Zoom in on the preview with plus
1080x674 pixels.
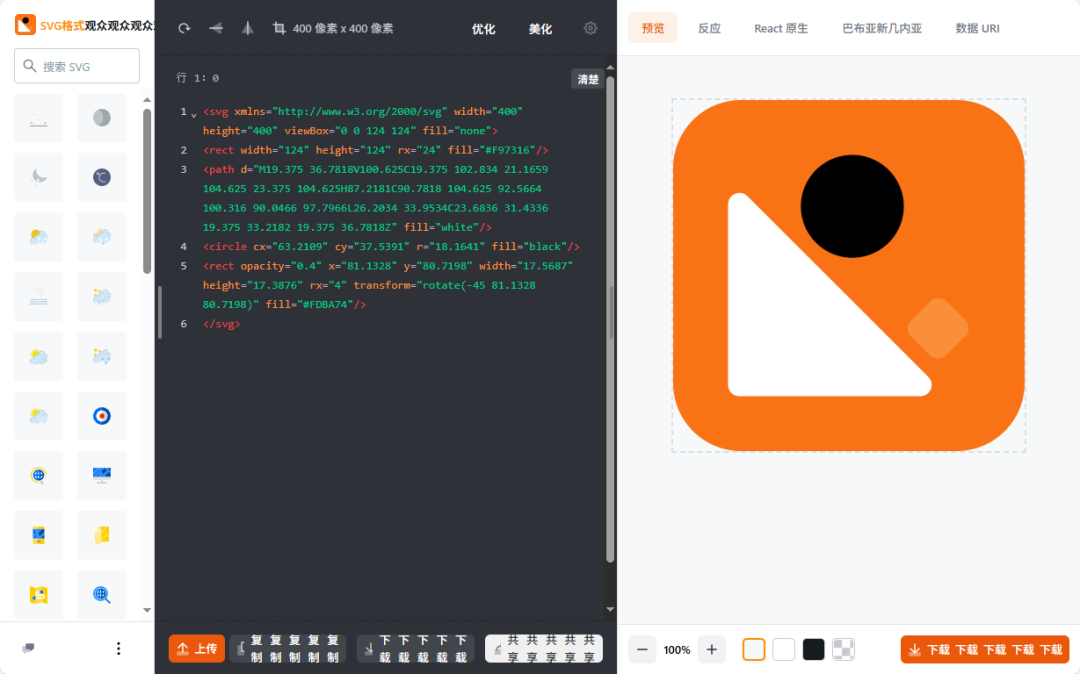(711, 649)
